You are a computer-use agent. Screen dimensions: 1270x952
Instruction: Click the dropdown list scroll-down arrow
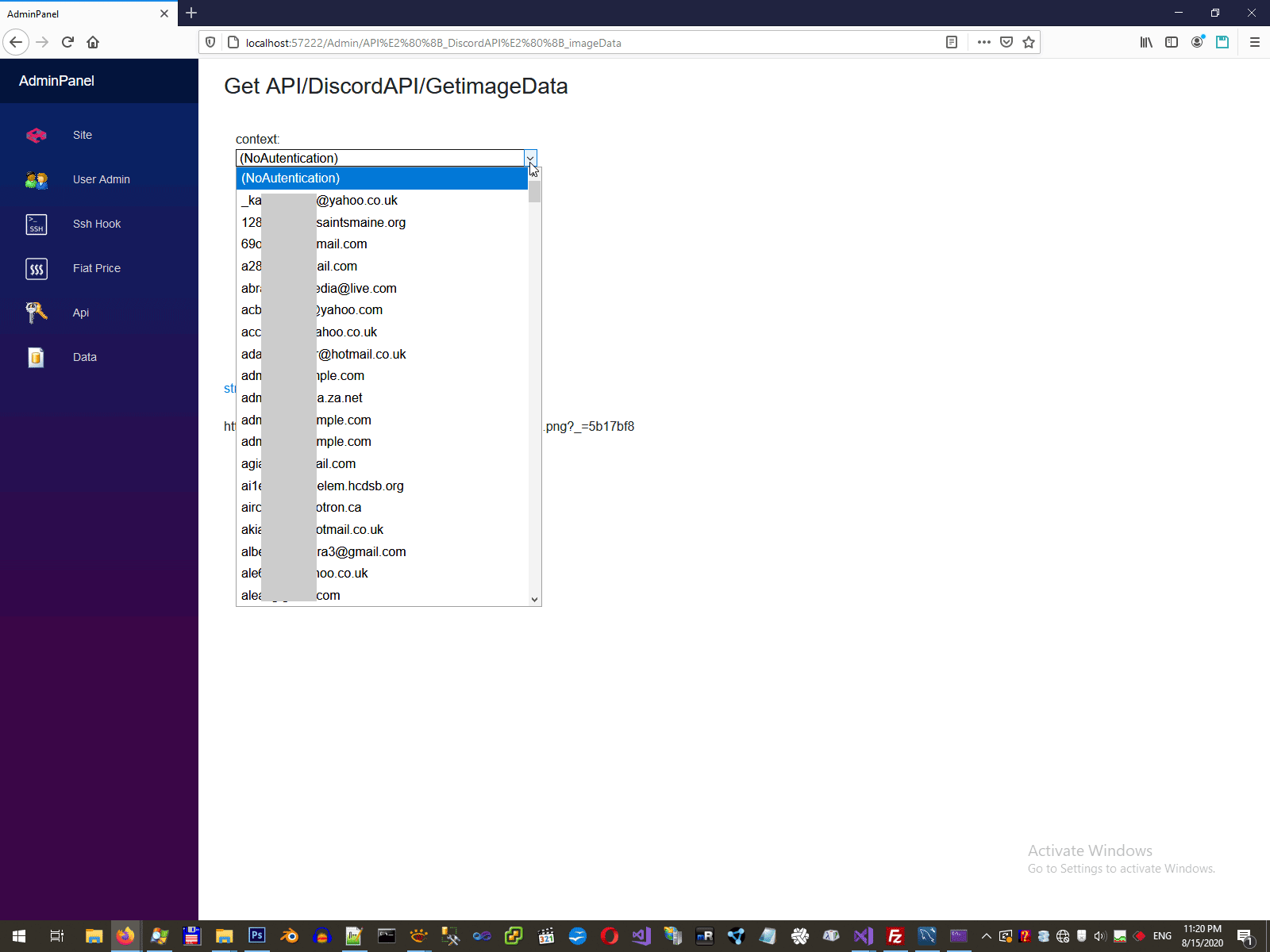pyautogui.click(x=535, y=600)
